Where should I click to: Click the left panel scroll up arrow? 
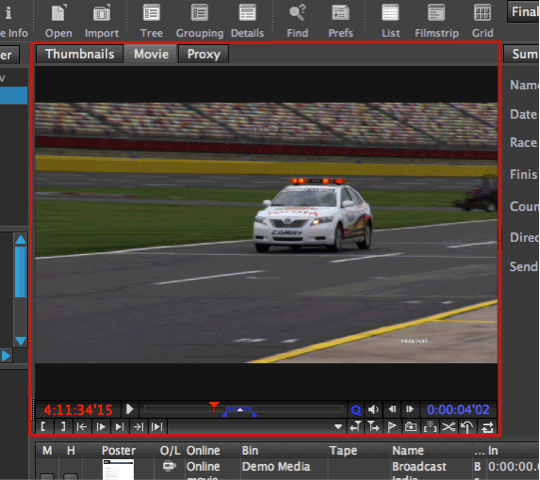21,240
